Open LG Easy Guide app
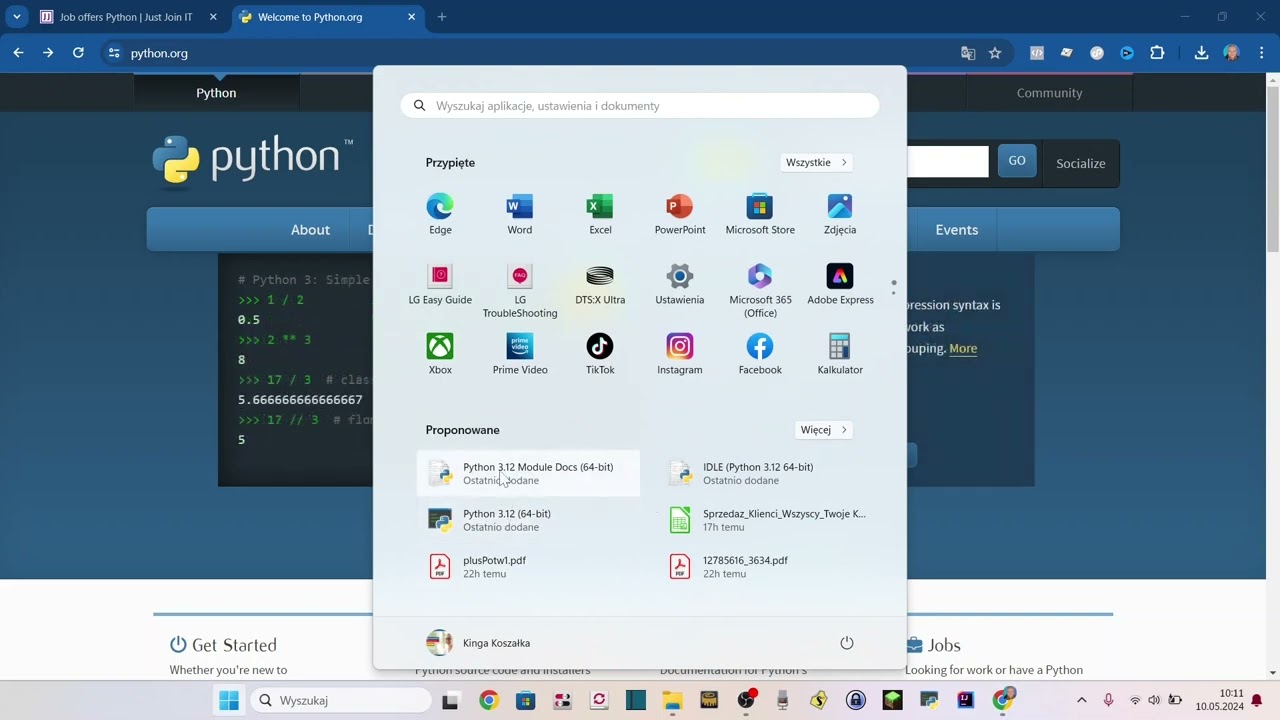This screenshot has height=720, width=1280. click(x=440, y=284)
